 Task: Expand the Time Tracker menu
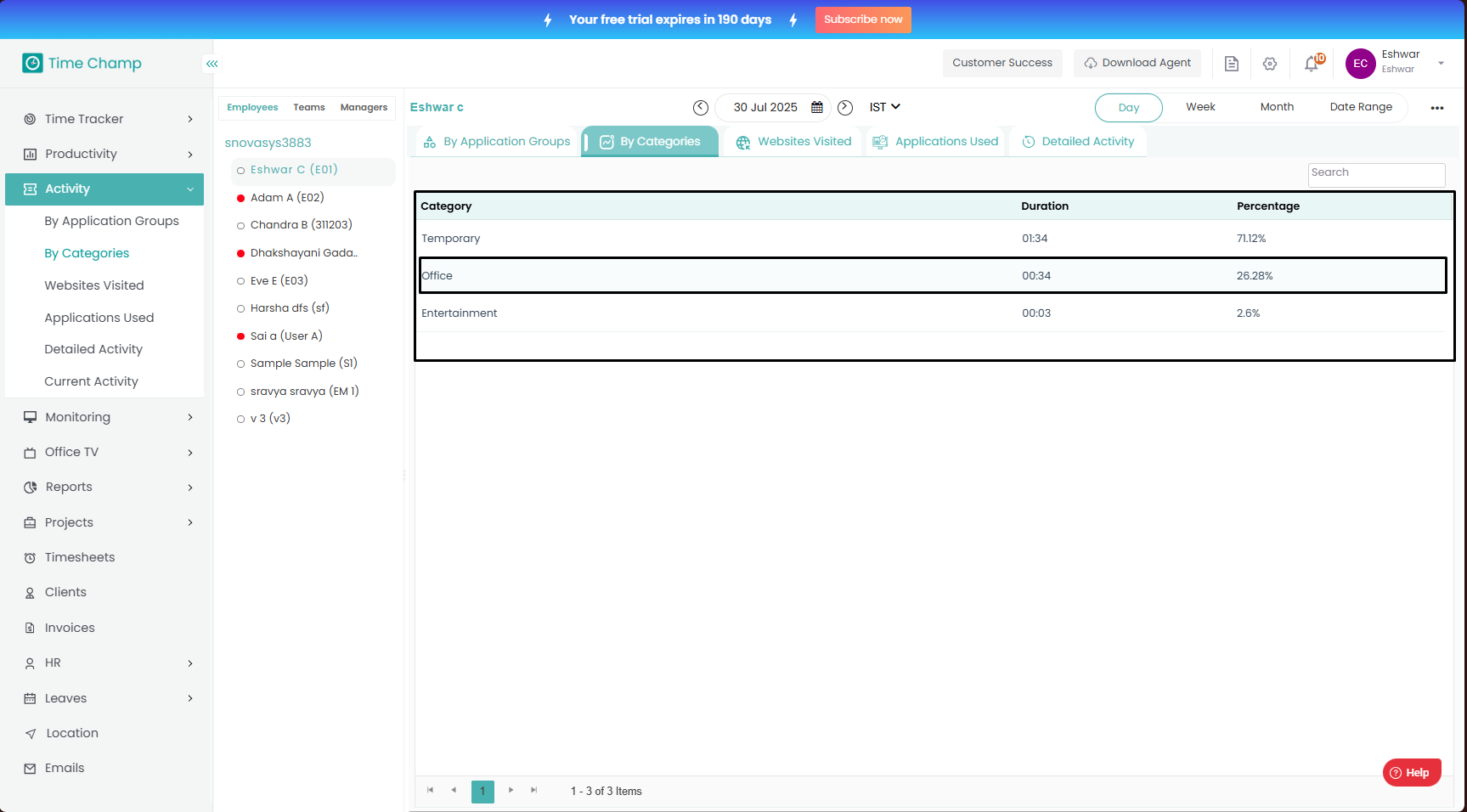[109, 119]
